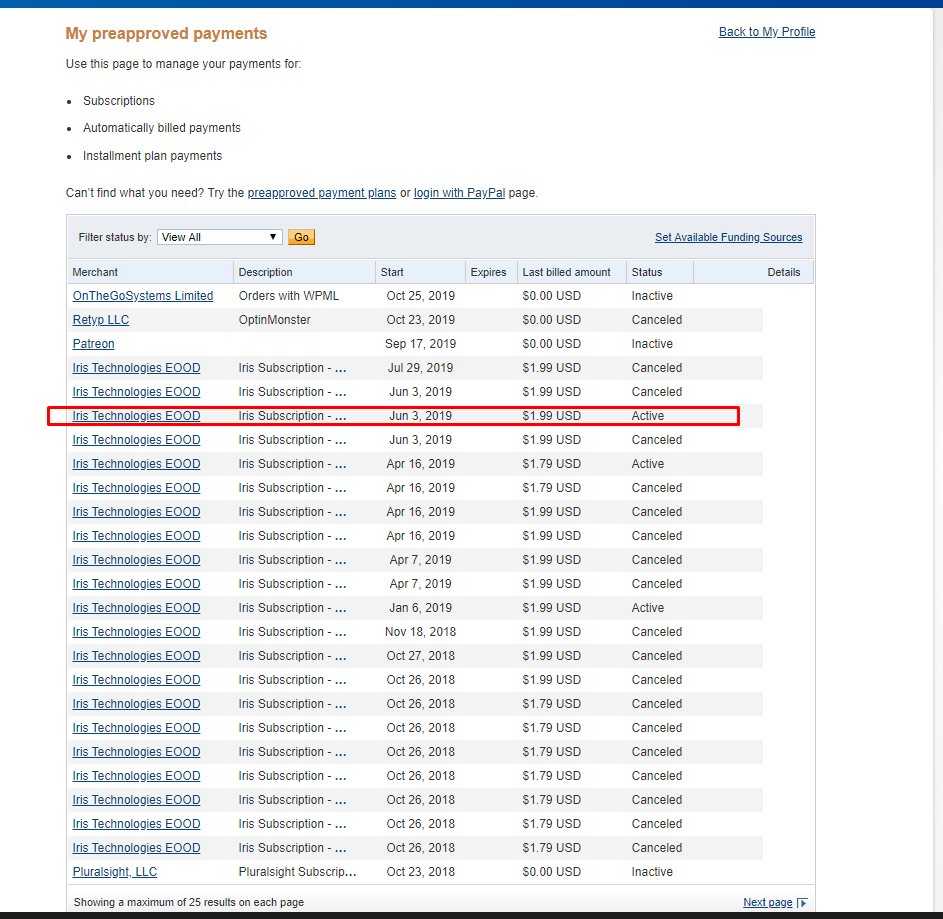Image resolution: width=943 pixels, height=919 pixels.
Task: Open canceled $1.79 Iris link from Apr 16, 2019
Action: (x=136, y=488)
